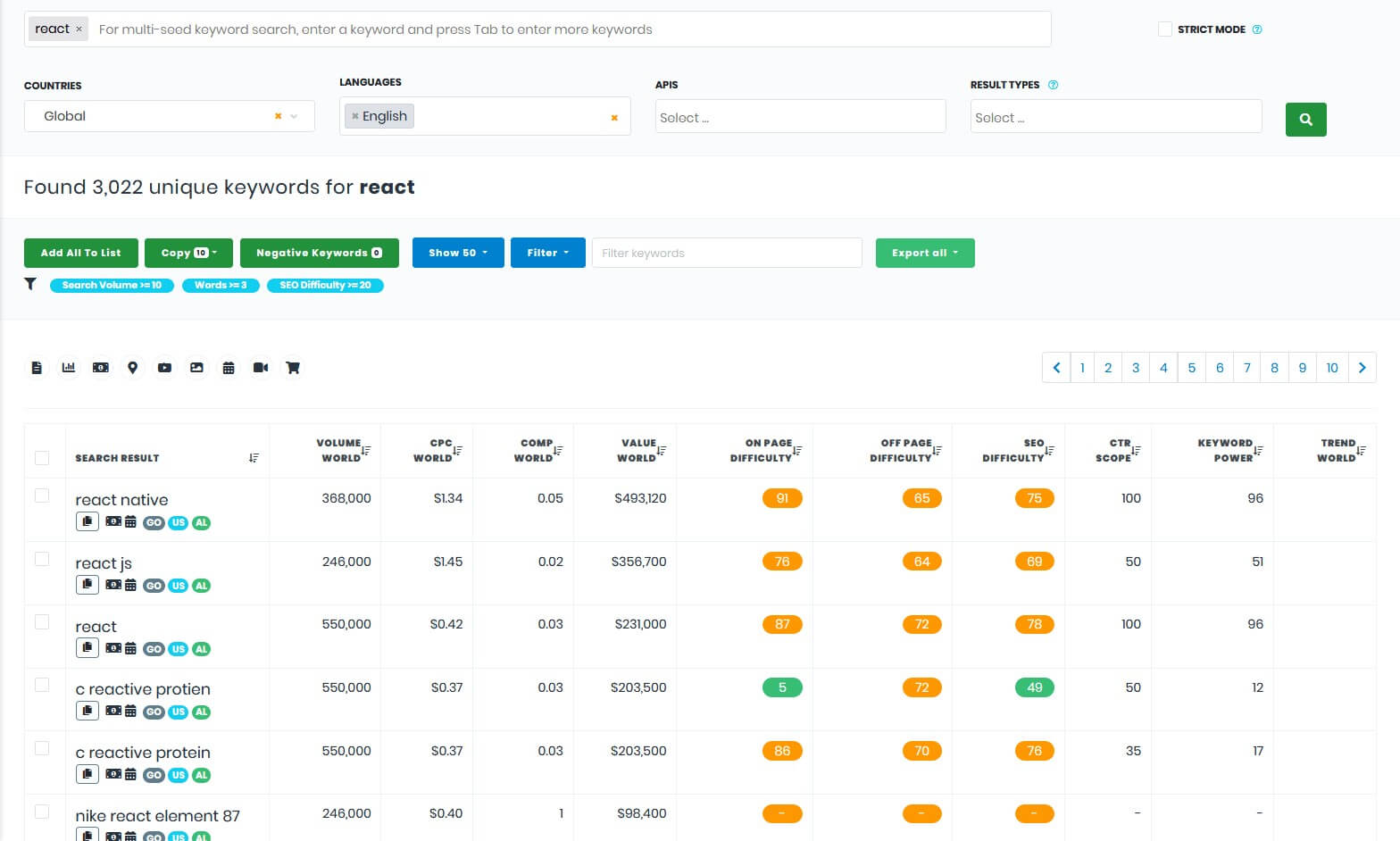Click the SEO Difficulty >= 20 filter tag

325,286
